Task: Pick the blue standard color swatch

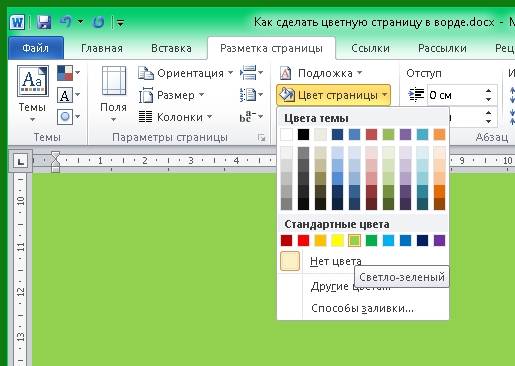Action: (405, 240)
